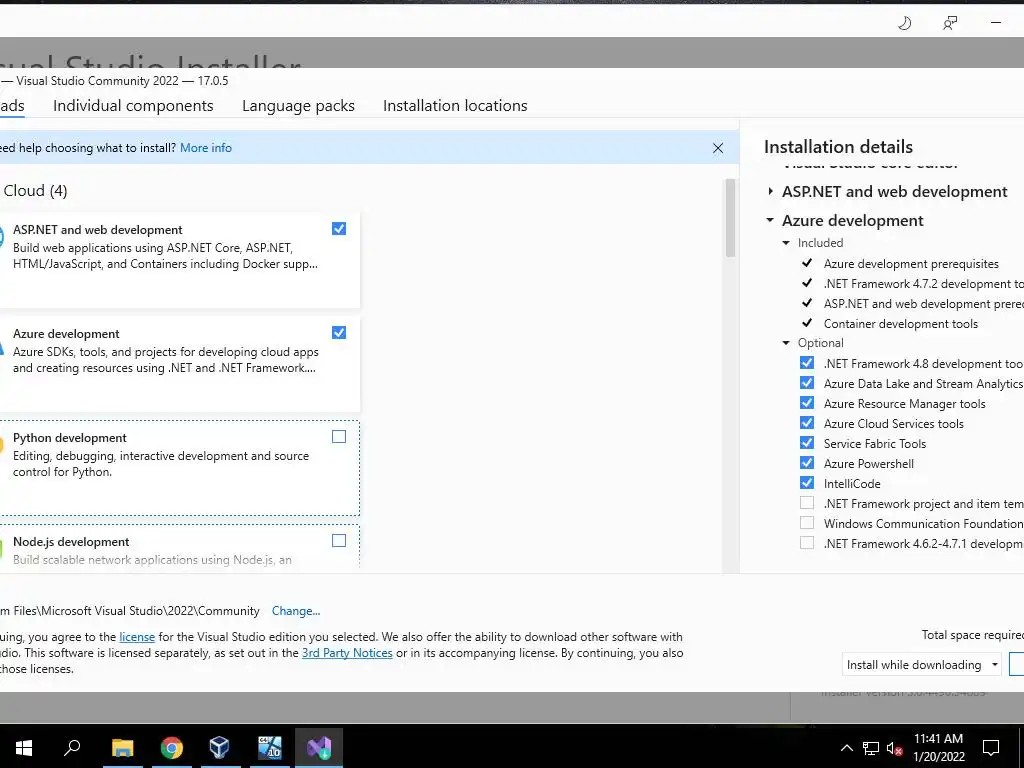
Task: Toggle the dark theme moon icon
Action: (x=904, y=24)
